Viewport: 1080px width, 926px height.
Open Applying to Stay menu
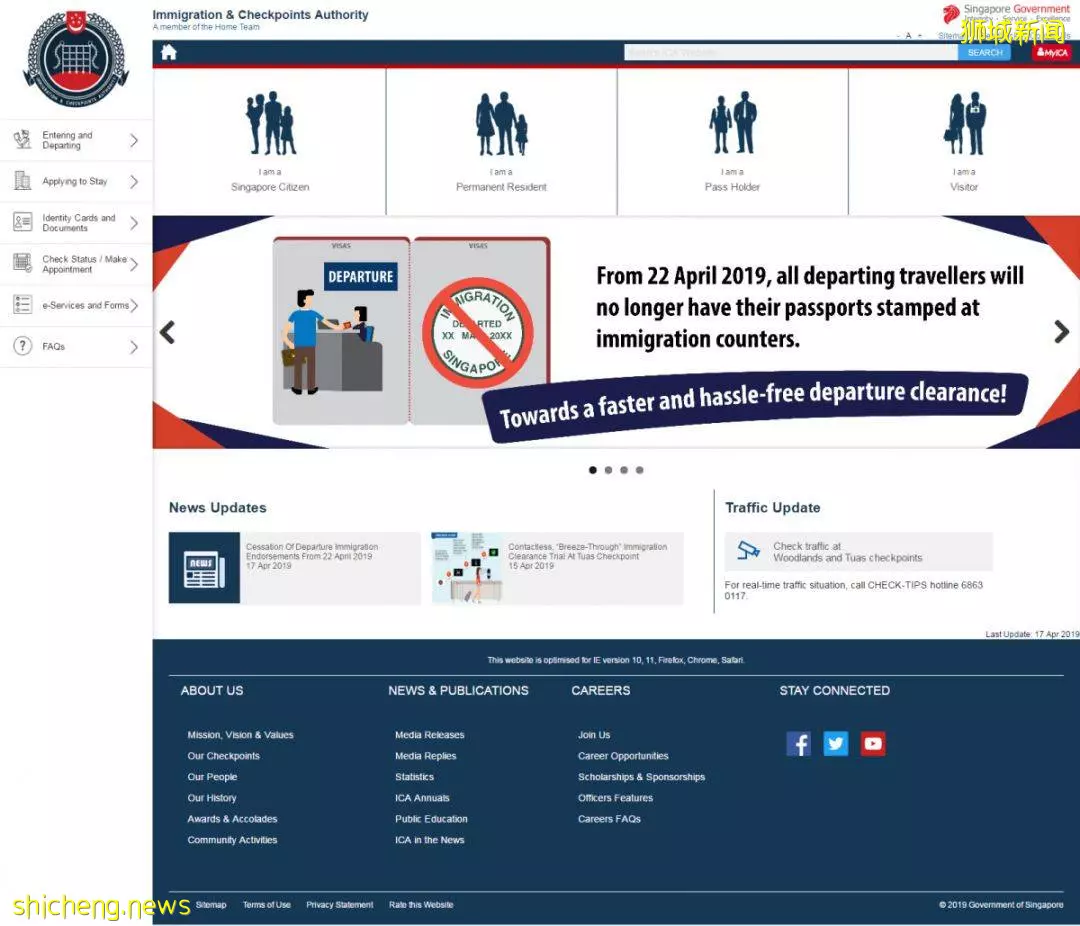pos(76,181)
